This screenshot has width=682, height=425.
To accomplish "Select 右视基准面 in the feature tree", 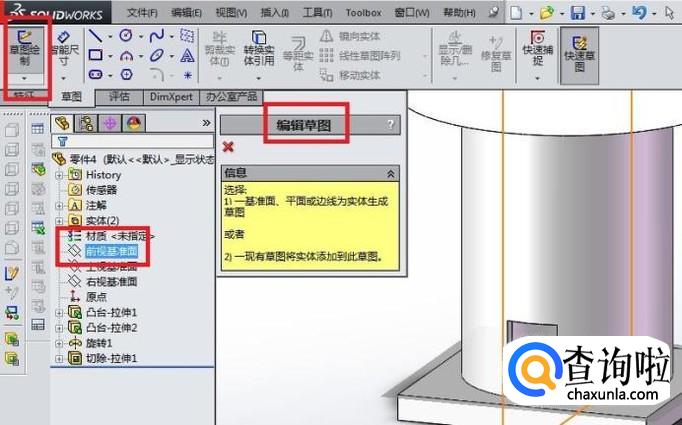I will pos(112,282).
